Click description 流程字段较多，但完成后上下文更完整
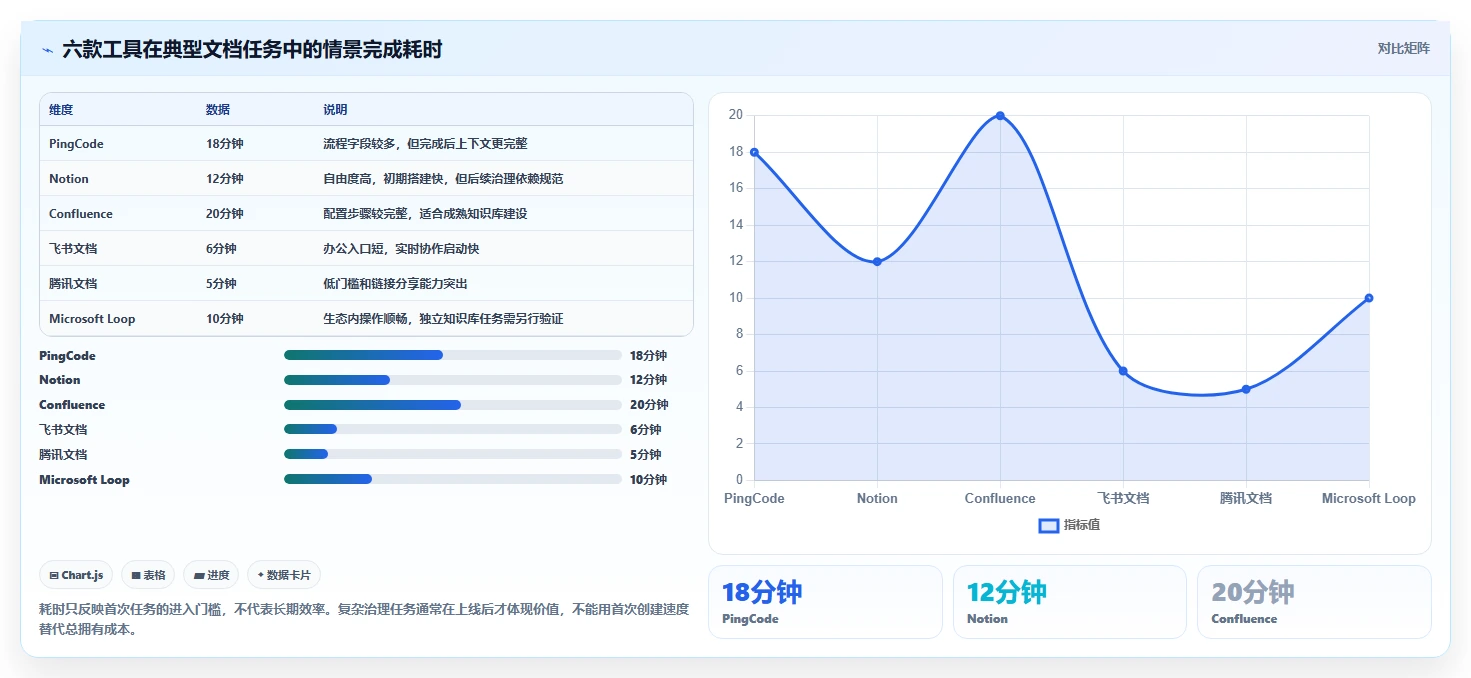1471x678 pixels. point(425,144)
